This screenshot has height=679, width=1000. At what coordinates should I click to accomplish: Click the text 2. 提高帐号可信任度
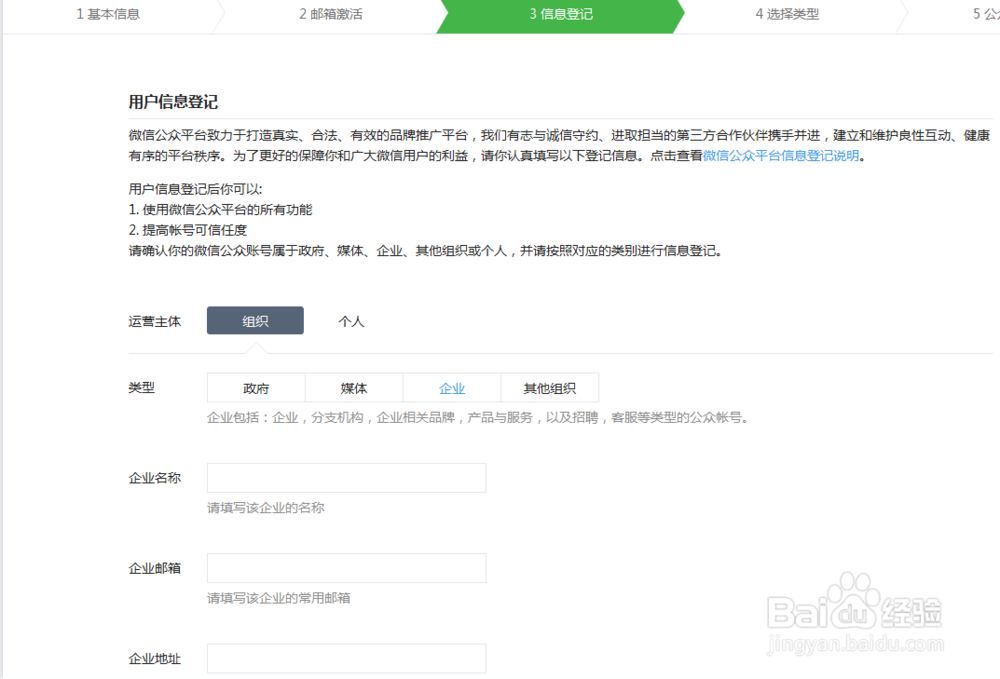(188, 230)
